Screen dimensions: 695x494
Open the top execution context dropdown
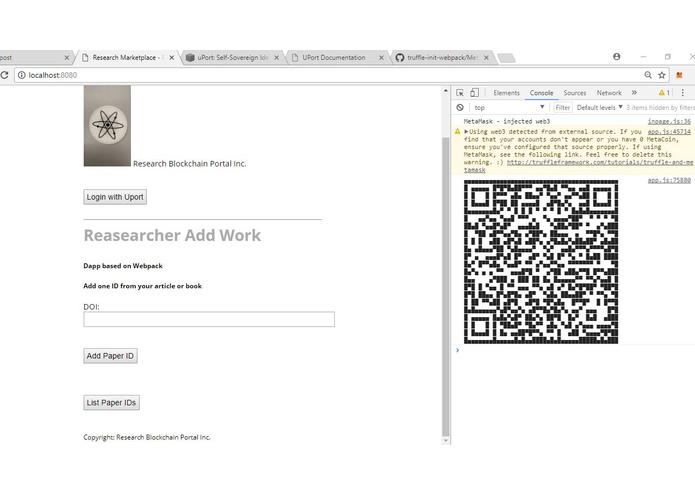[509, 107]
